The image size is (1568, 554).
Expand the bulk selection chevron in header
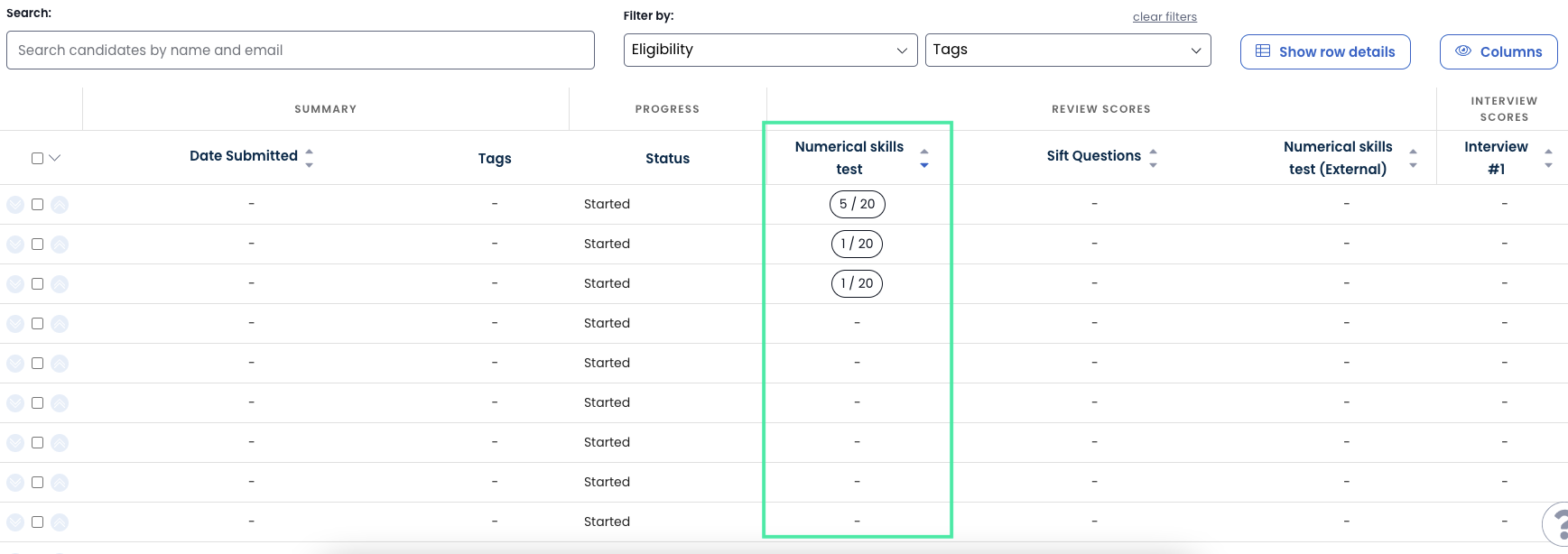(x=55, y=158)
